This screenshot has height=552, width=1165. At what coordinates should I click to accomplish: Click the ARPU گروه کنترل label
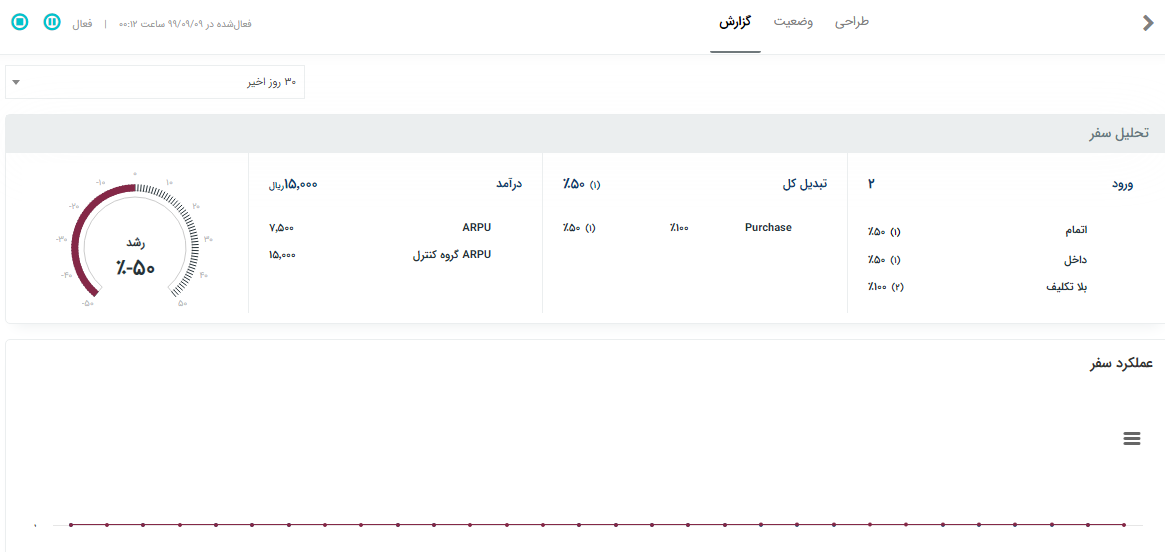coord(452,255)
